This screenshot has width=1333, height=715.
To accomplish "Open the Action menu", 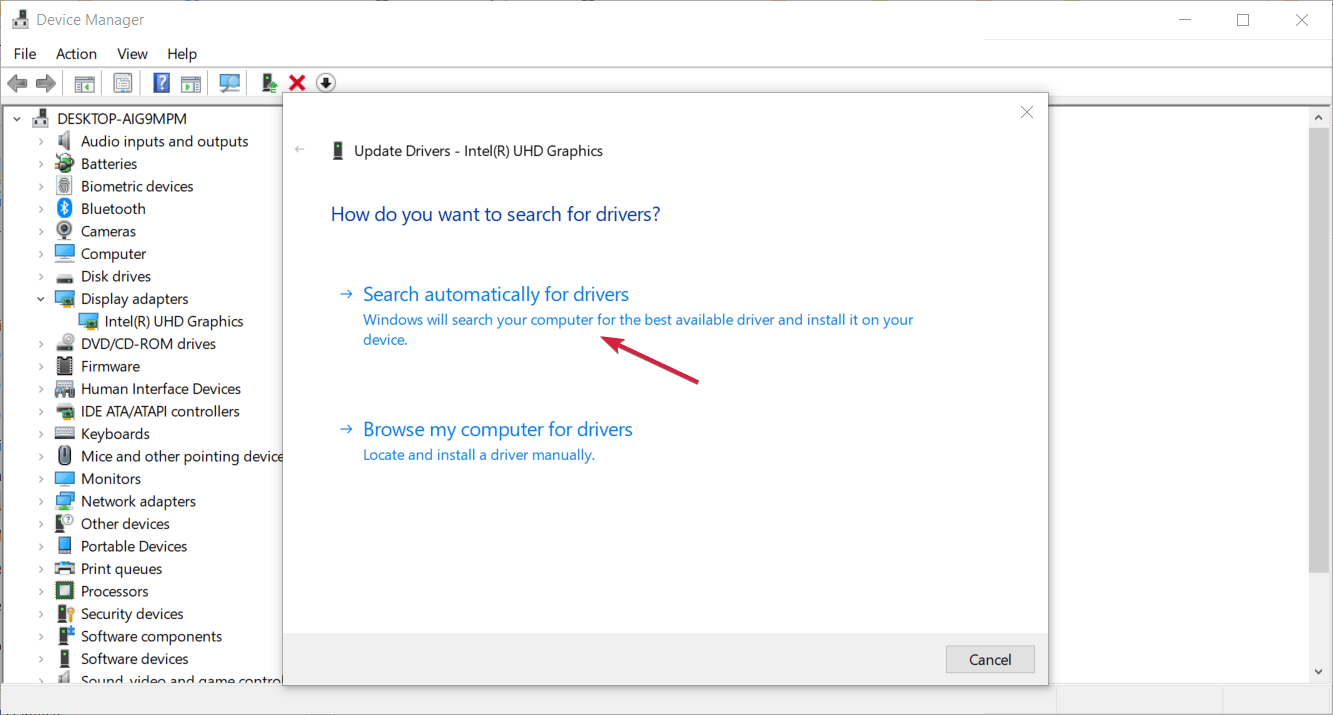I will (x=76, y=53).
